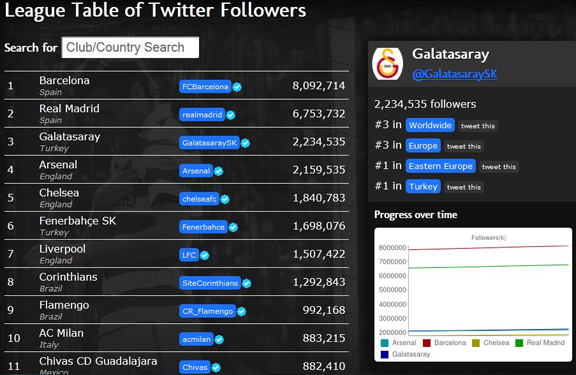Open the Fenerbahce Twitter handle
Image resolution: width=576 pixels, height=375 pixels.
tap(204, 227)
